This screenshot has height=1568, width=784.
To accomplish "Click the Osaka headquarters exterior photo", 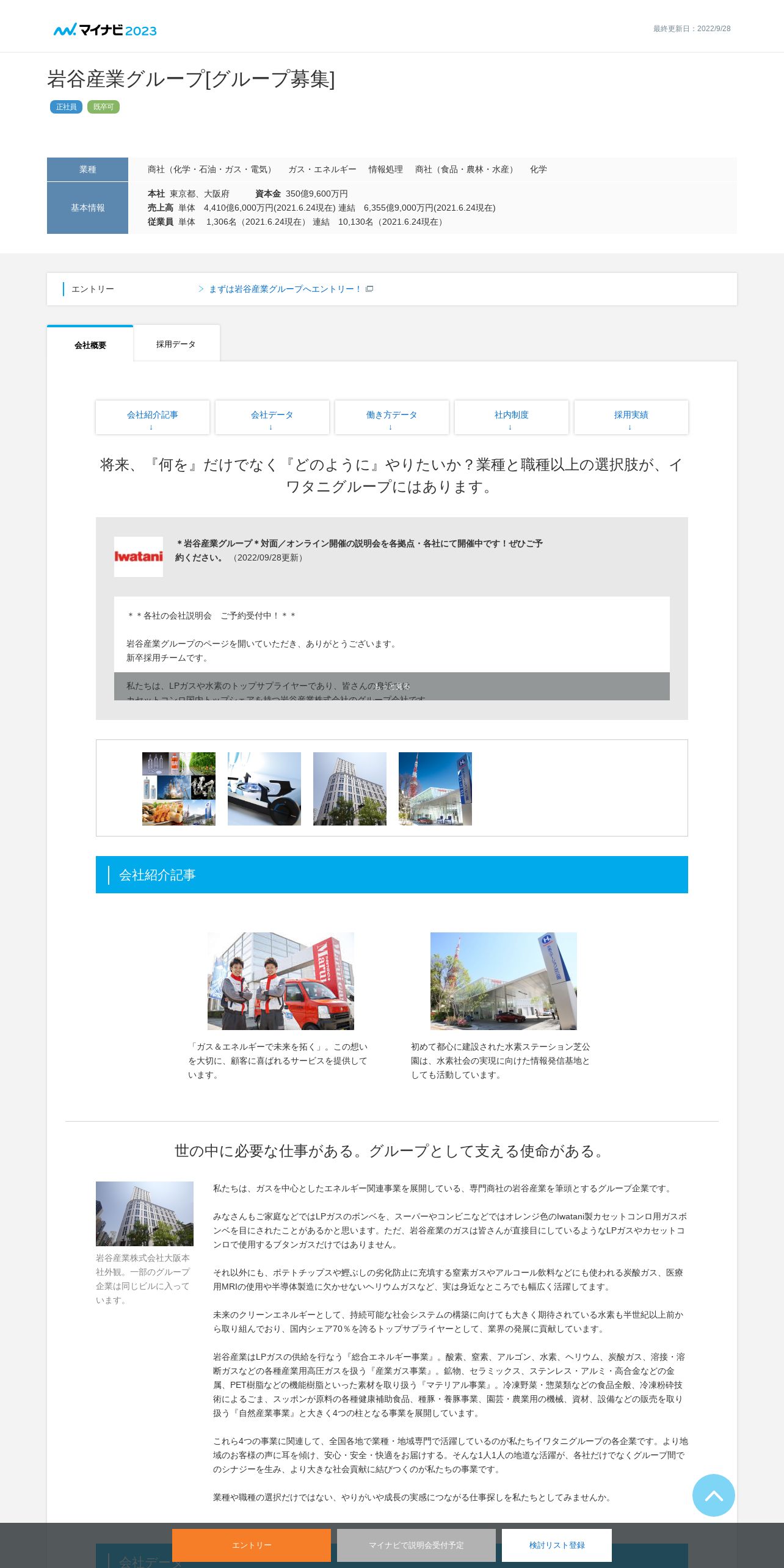I will click(x=145, y=1214).
